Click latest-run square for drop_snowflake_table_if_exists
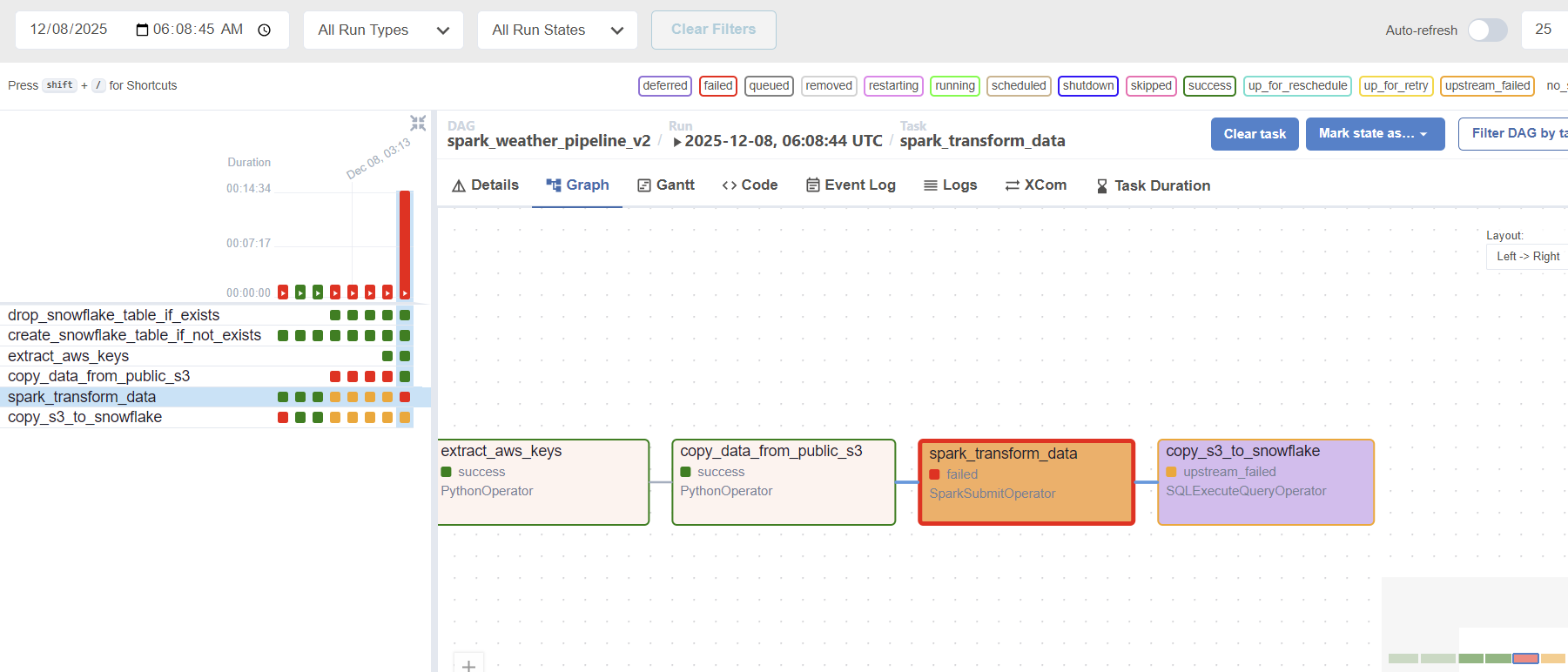The image size is (1568, 672). coord(405,315)
